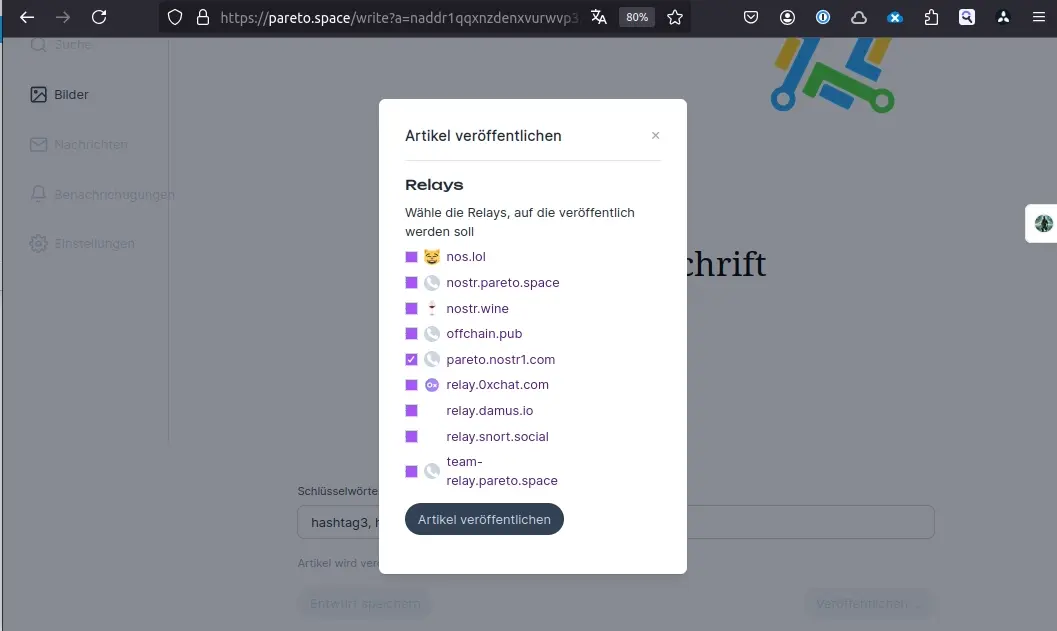The image size is (1057, 631).
Task: Open the Firefox hamburger menu
Action: [1039, 18]
